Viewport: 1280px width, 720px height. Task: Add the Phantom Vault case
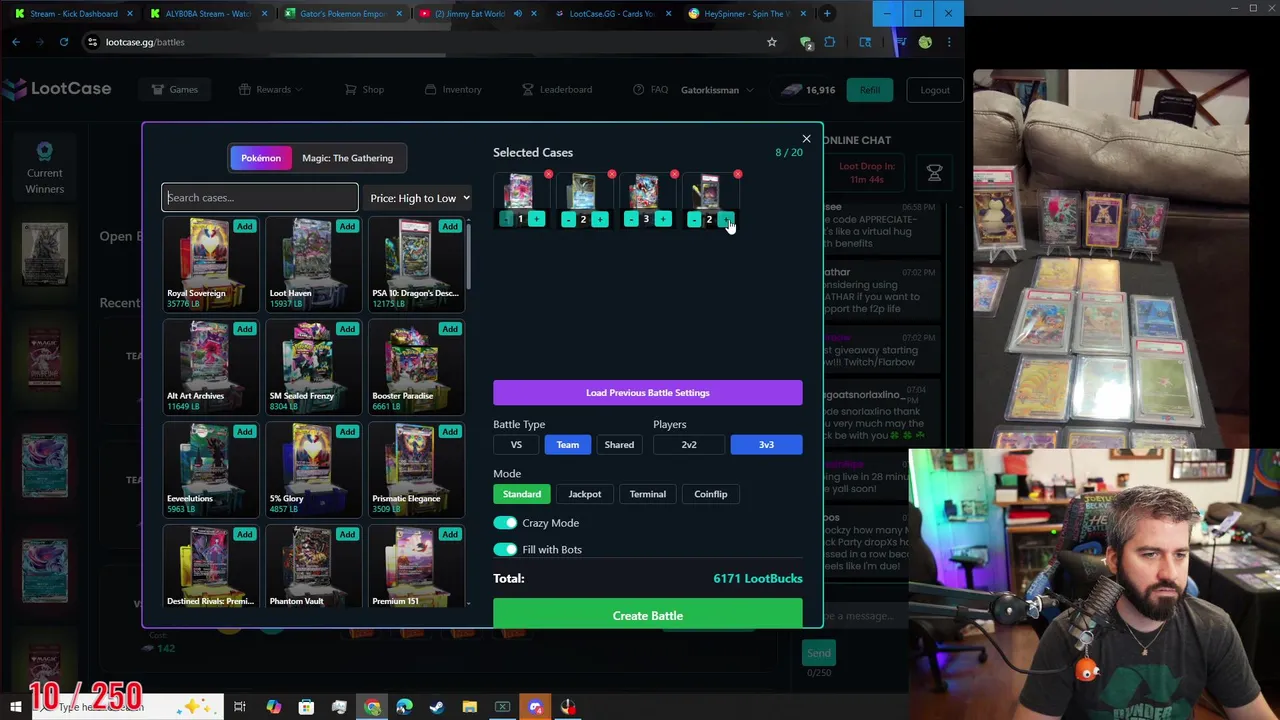347,535
